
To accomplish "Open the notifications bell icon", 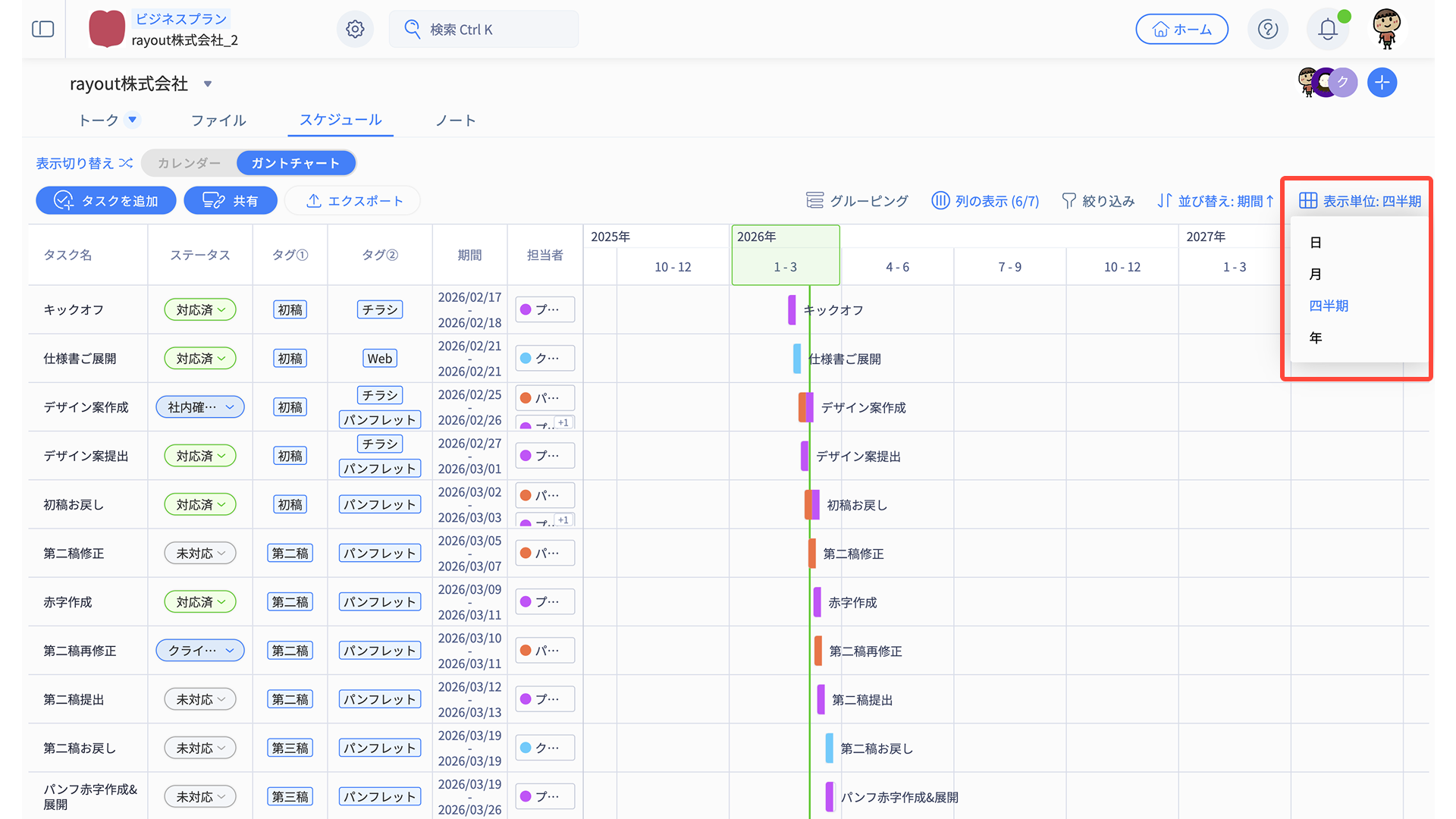I will pyautogui.click(x=1327, y=30).
